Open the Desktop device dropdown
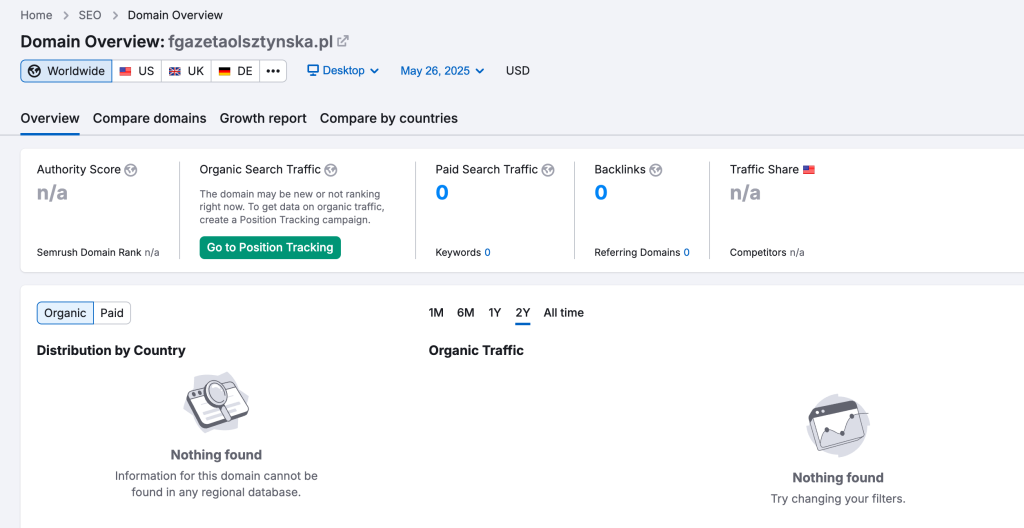1024x528 pixels. [x=343, y=71]
